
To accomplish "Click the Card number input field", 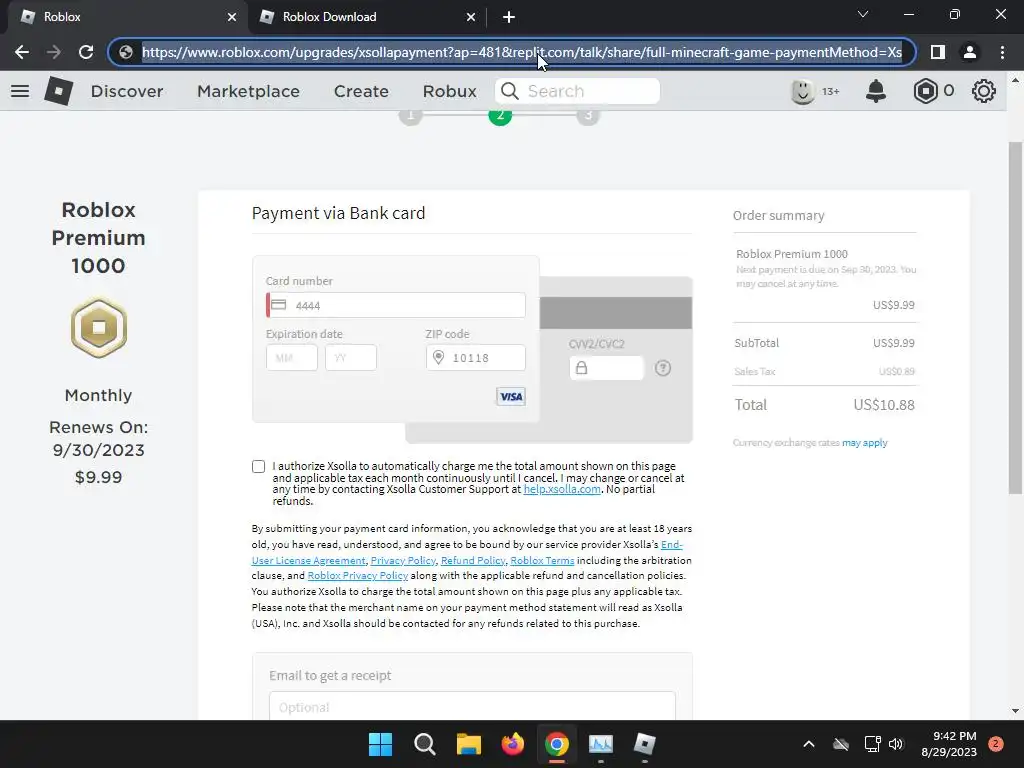I will (x=396, y=306).
